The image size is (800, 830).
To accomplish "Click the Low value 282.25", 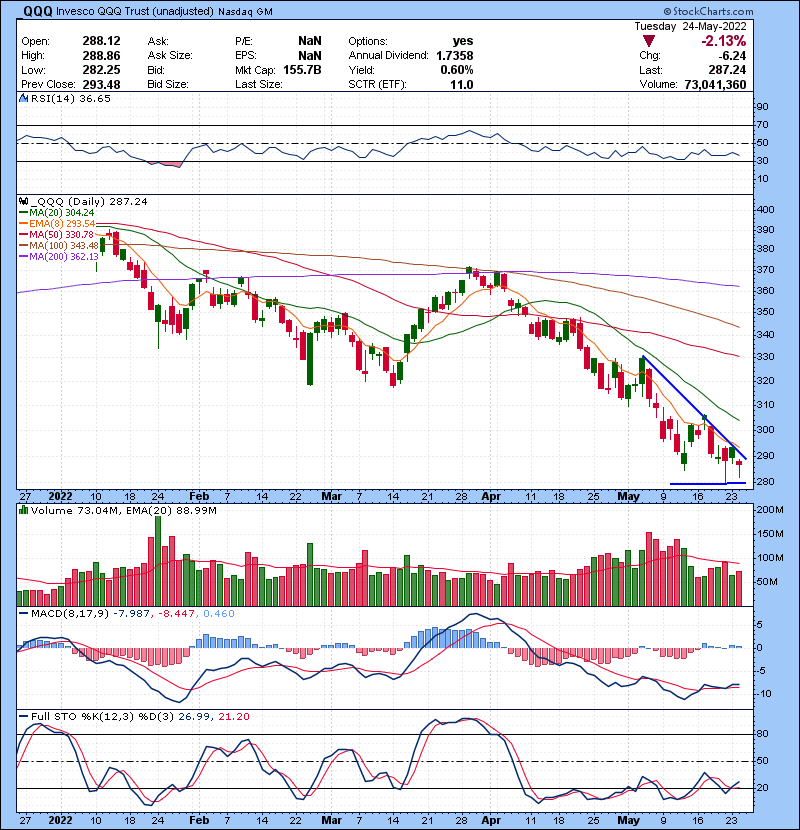I will click(x=101, y=70).
